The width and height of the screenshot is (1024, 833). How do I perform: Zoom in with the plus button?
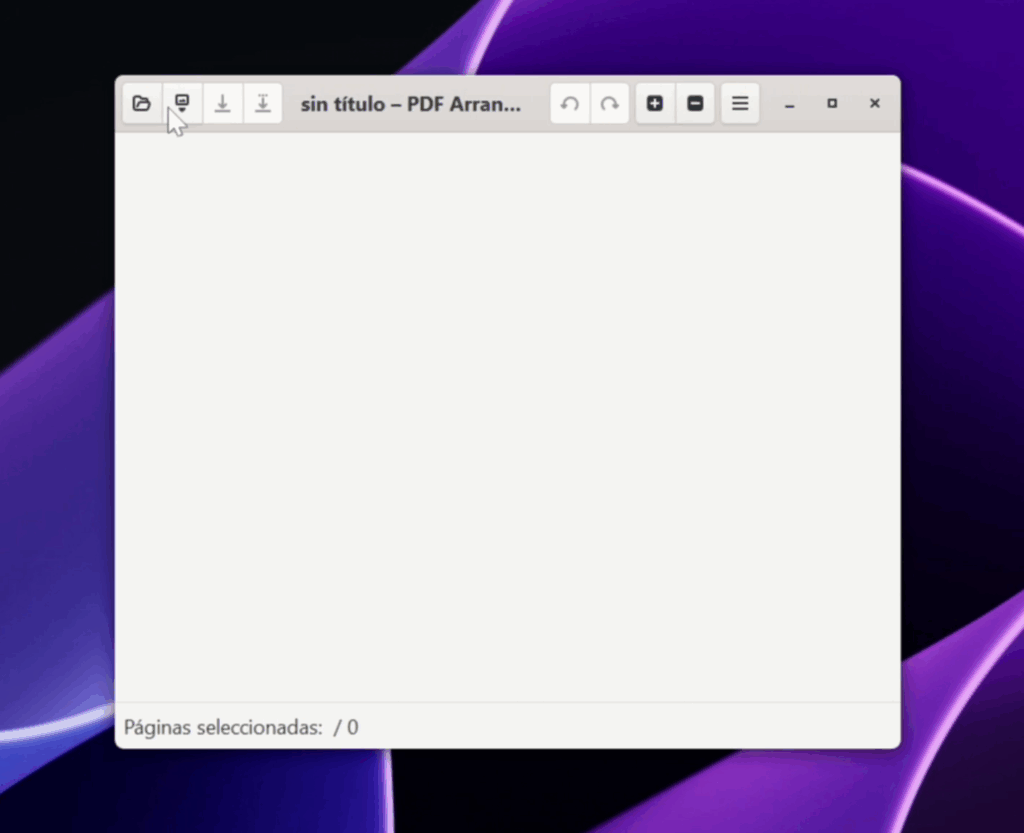coord(655,103)
